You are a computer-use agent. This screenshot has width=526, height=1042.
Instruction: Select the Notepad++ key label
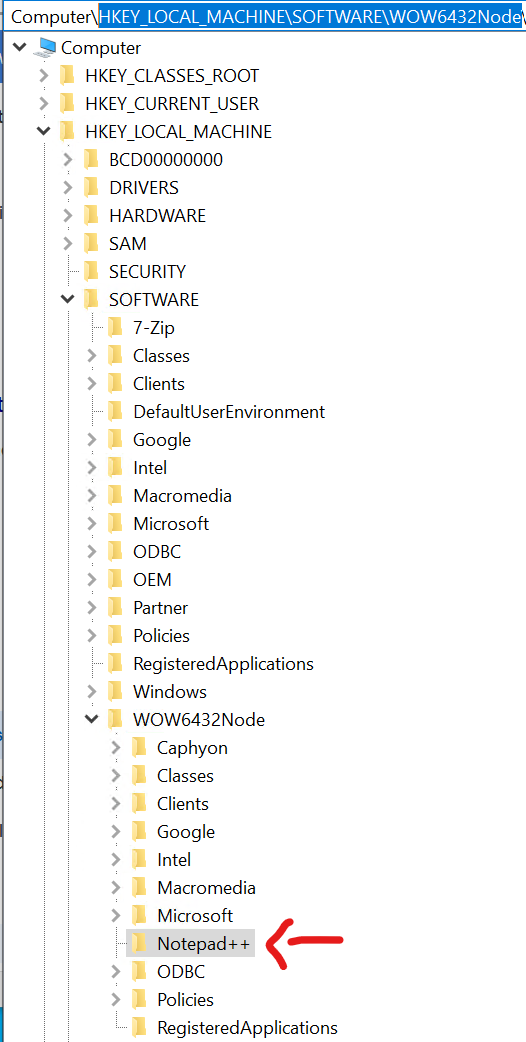(205, 943)
